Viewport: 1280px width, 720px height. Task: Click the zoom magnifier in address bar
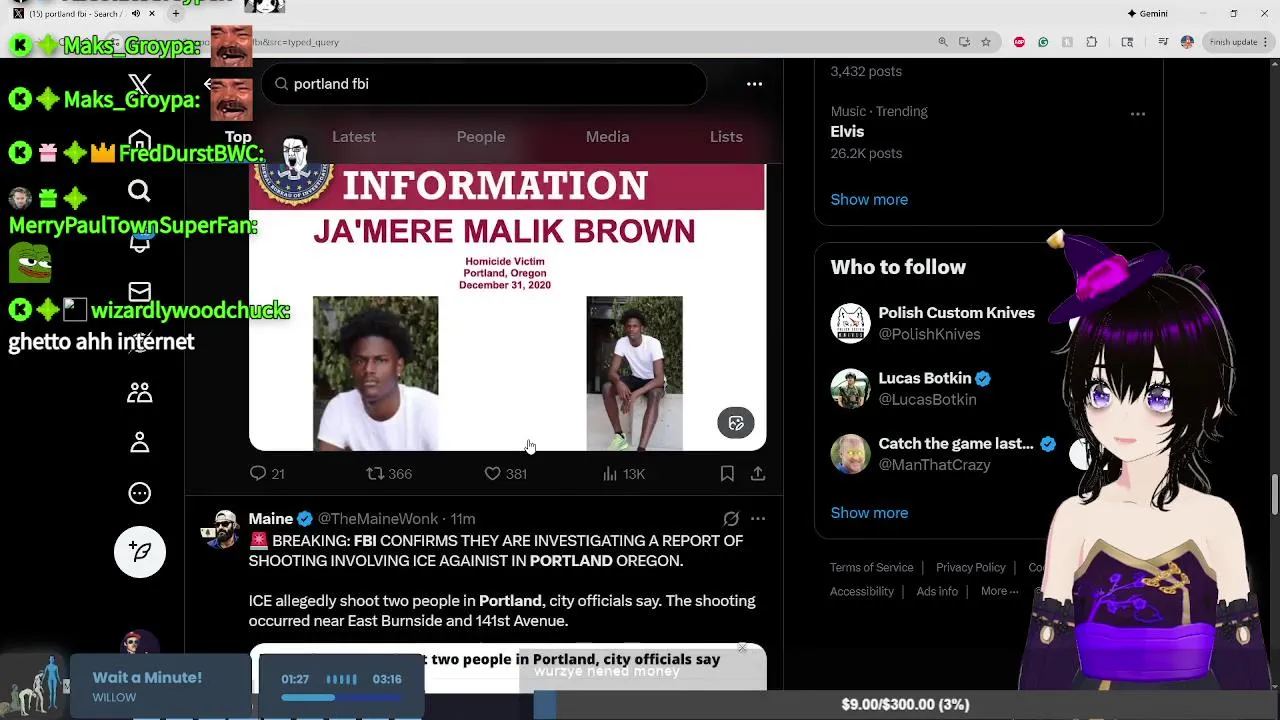tap(942, 42)
